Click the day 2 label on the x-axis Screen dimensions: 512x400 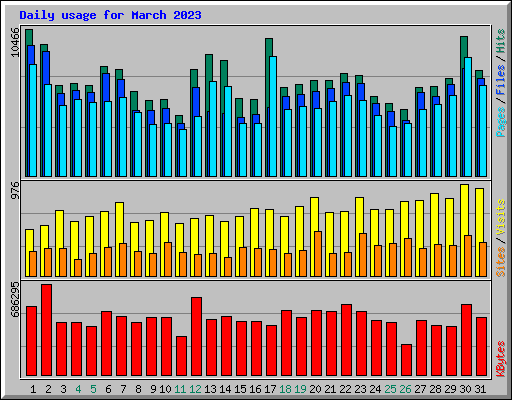tap(48, 389)
